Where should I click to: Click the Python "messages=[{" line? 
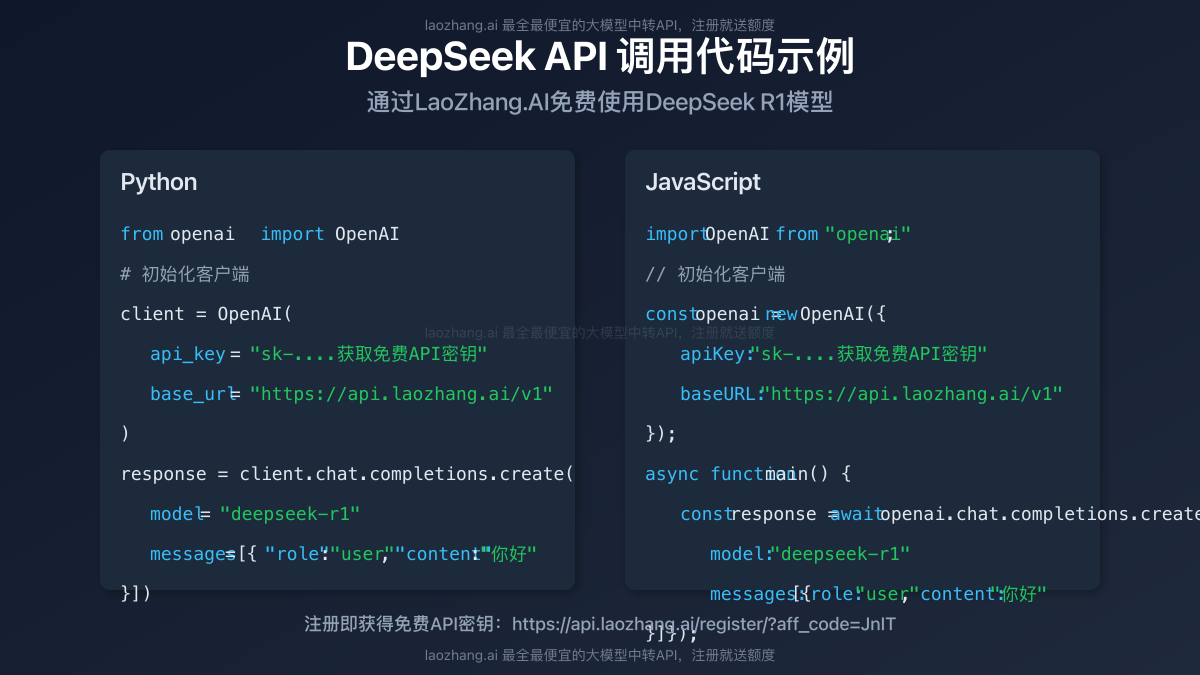pyautogui.click(x=344, y=554)
